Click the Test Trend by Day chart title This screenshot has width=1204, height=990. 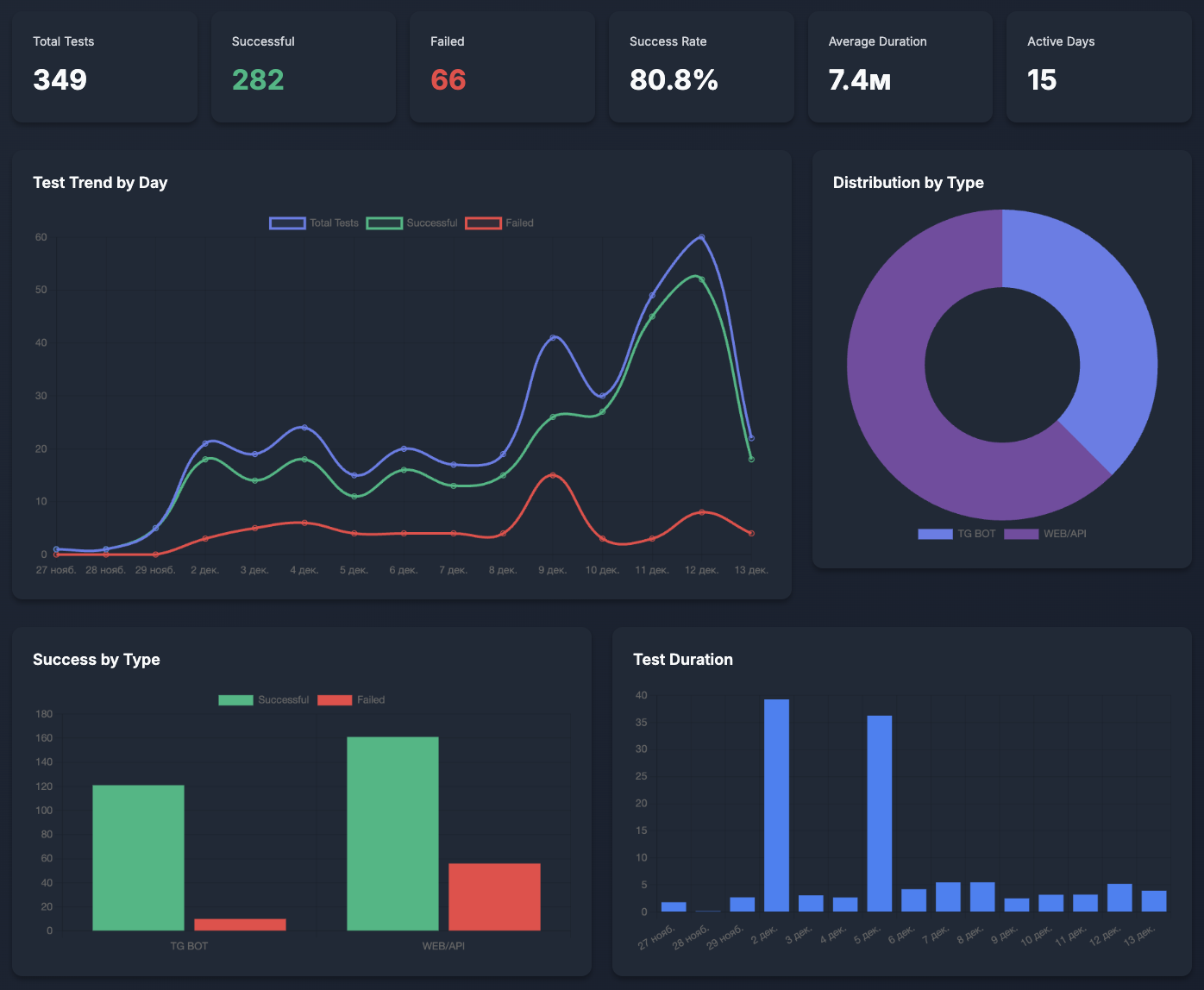tap(100, 182)
